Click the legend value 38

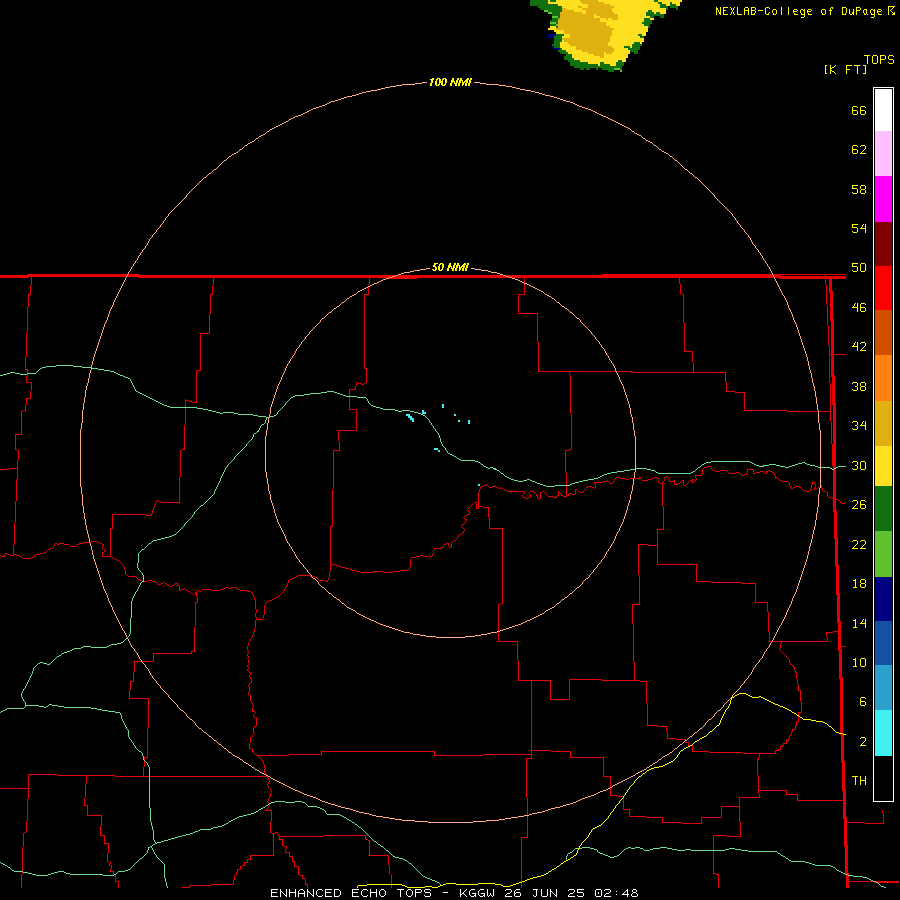[859, 387]
